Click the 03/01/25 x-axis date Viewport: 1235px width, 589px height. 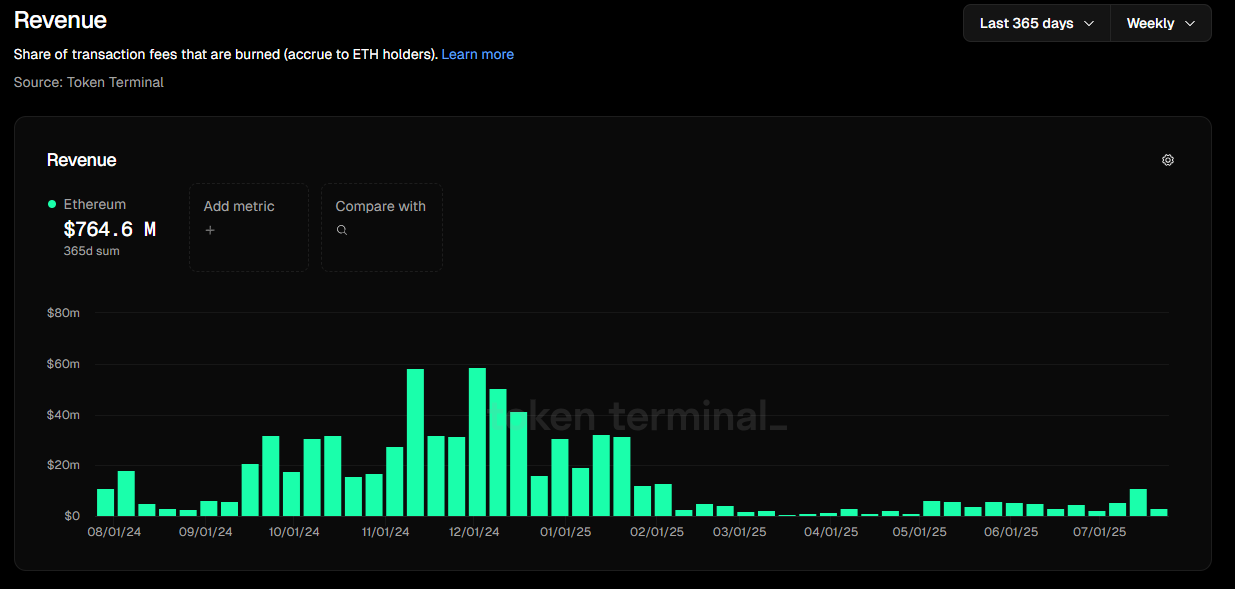coord(740,532)
